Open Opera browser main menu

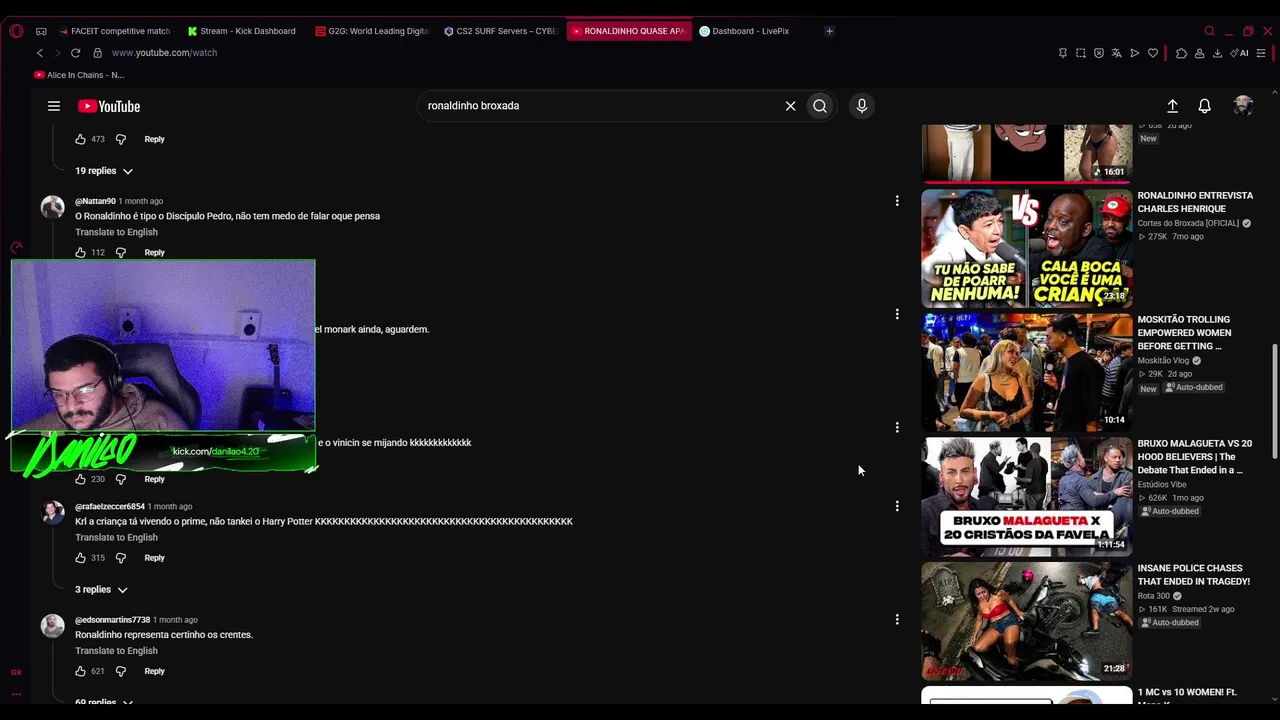click(16, 31)
